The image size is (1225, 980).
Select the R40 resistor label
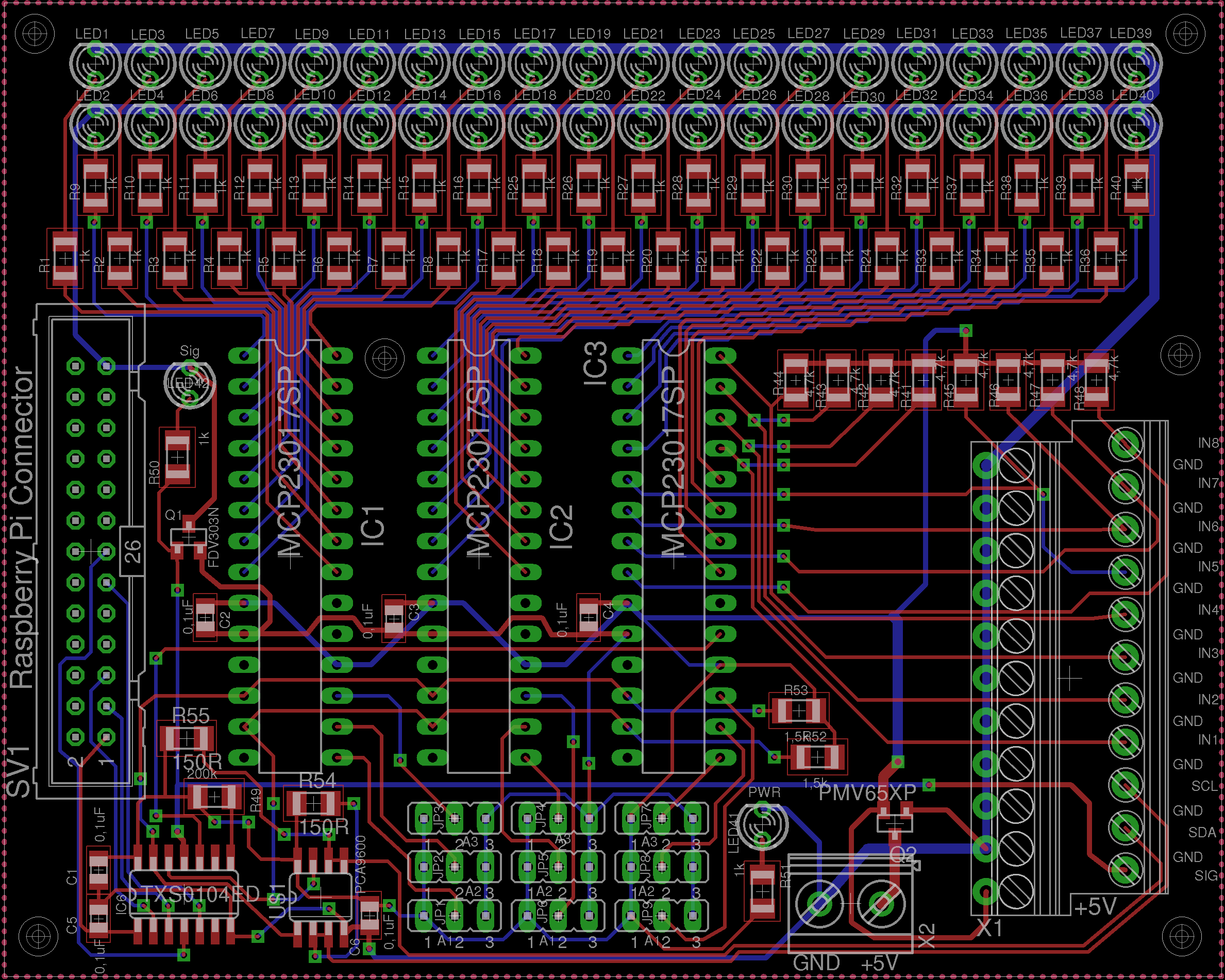pos(1116,188)
